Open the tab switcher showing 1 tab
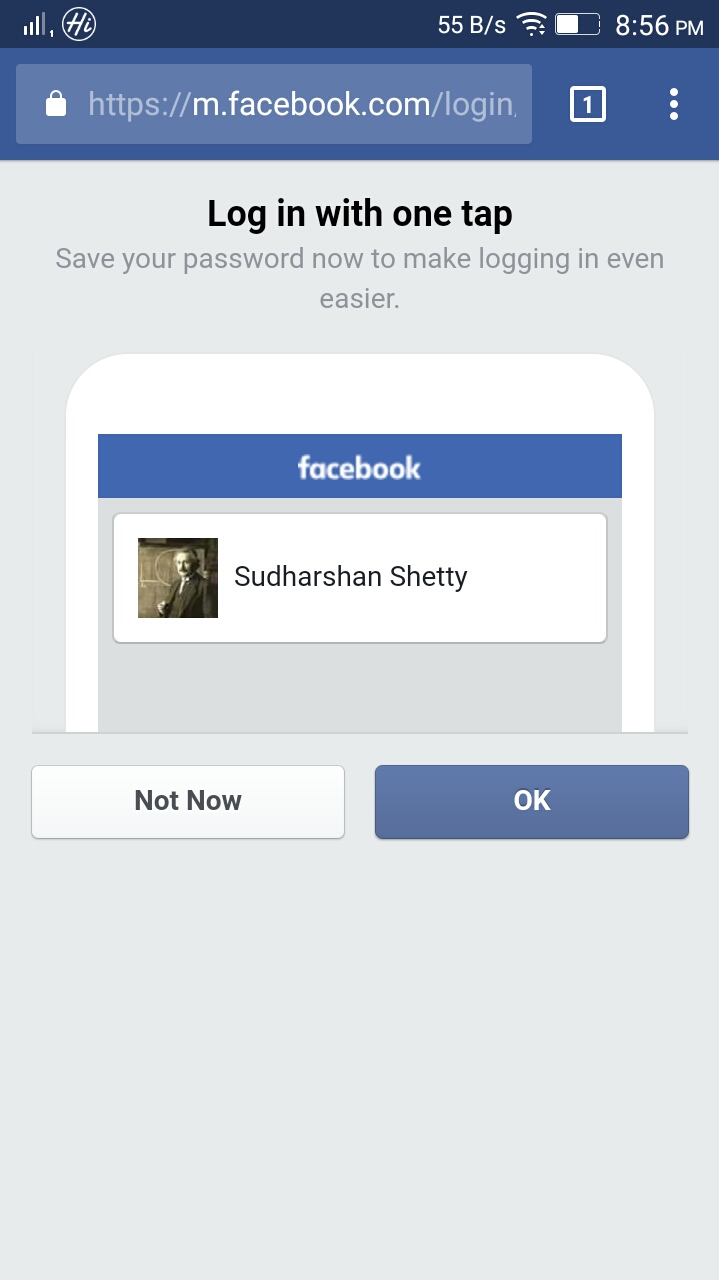The image size is (719, 1280). click(587, 104)
